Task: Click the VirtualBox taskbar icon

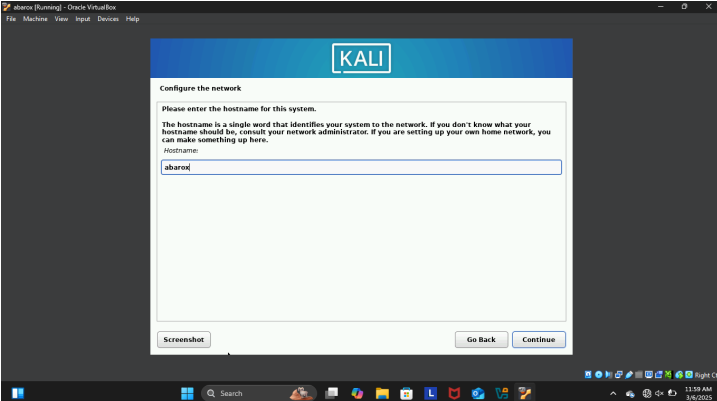Action: (x=526, y=393)
